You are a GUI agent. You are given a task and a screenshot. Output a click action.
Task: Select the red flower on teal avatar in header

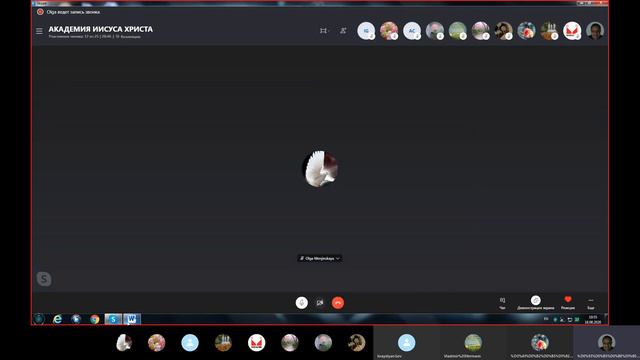pos(527,31)
